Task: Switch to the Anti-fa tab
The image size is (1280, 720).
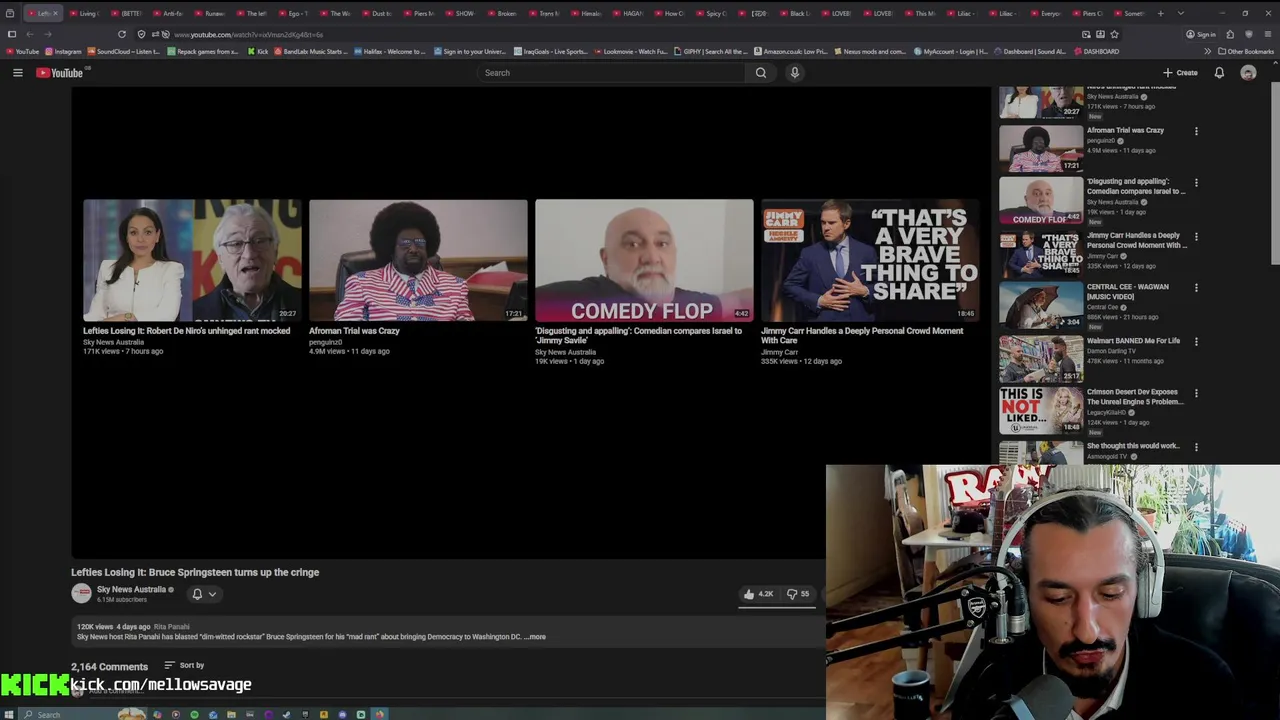Action: click(170, 13)
